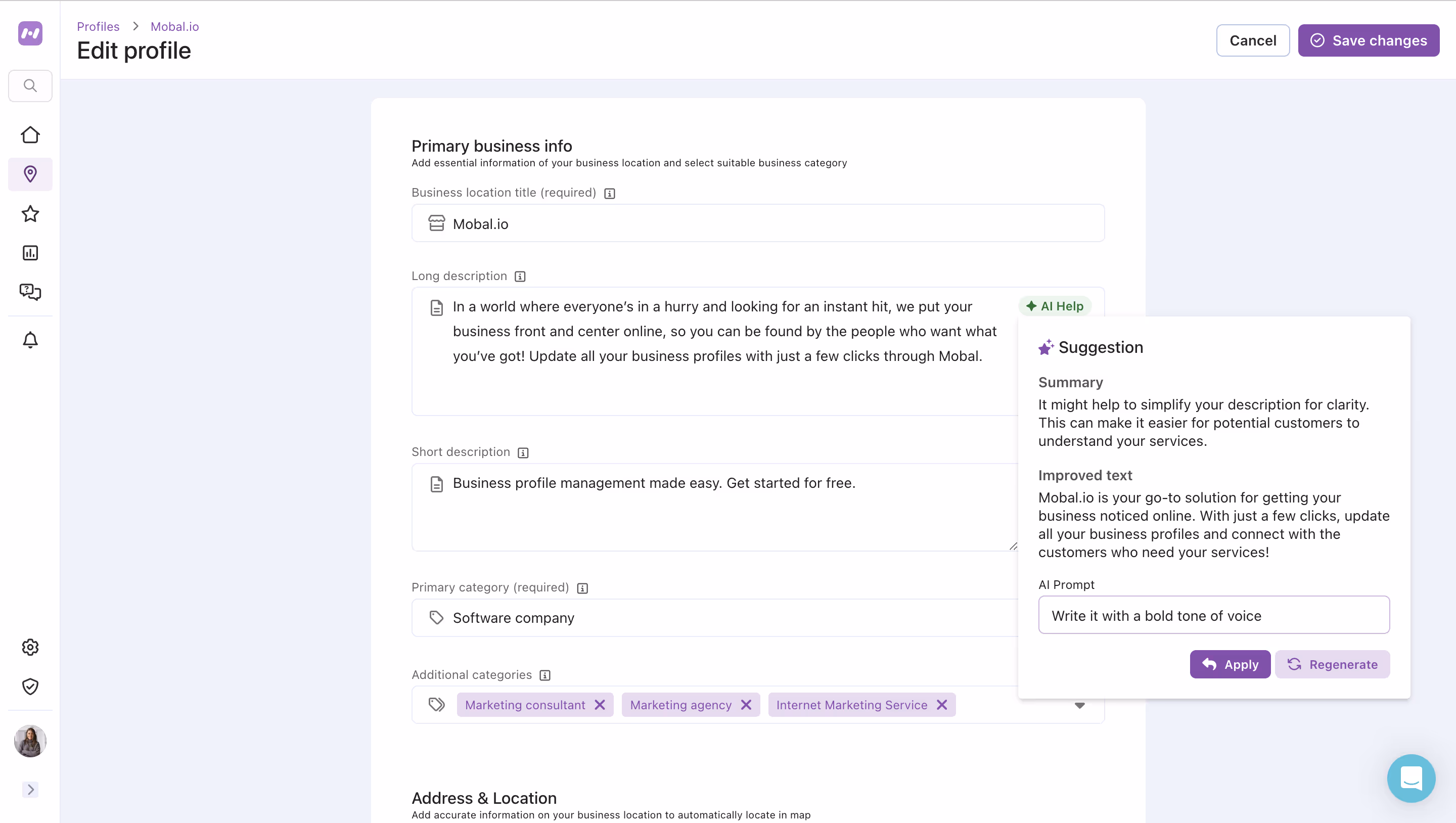Show info for Primary category

(x=582, y=588)
